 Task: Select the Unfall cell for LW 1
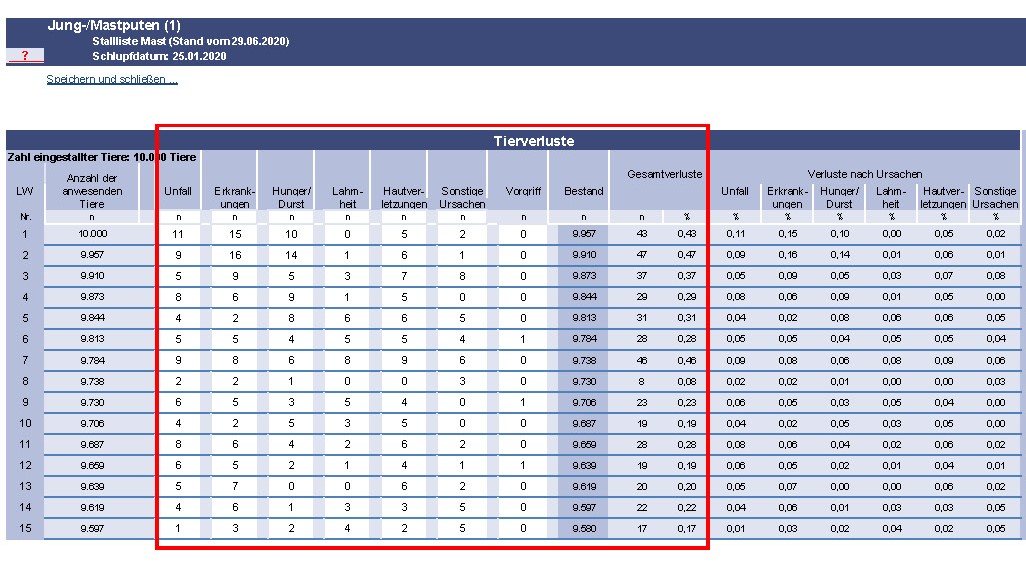[x=178, y=234]
